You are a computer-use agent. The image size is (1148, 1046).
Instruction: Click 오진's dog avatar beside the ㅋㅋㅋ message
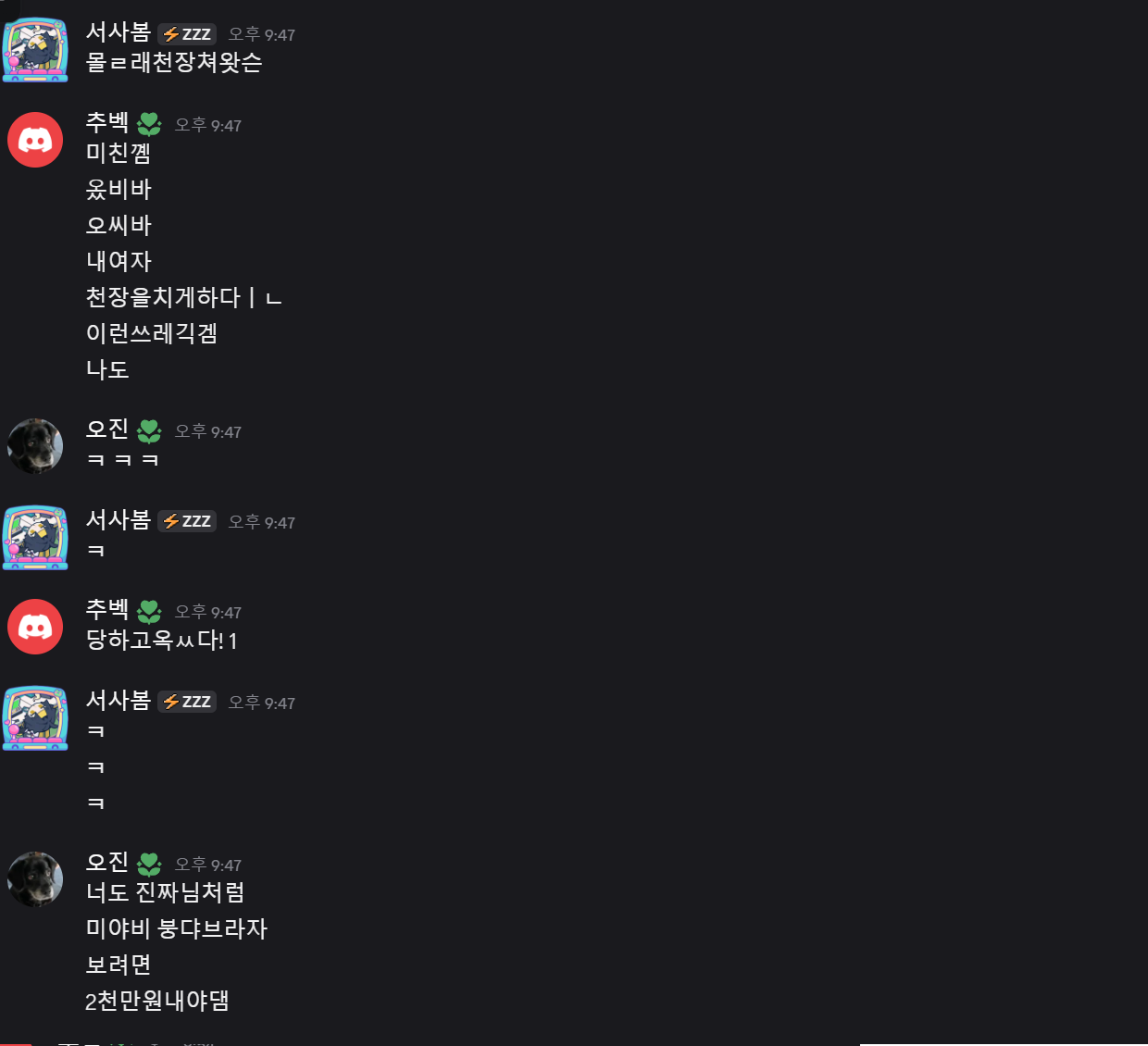(35, 446)
